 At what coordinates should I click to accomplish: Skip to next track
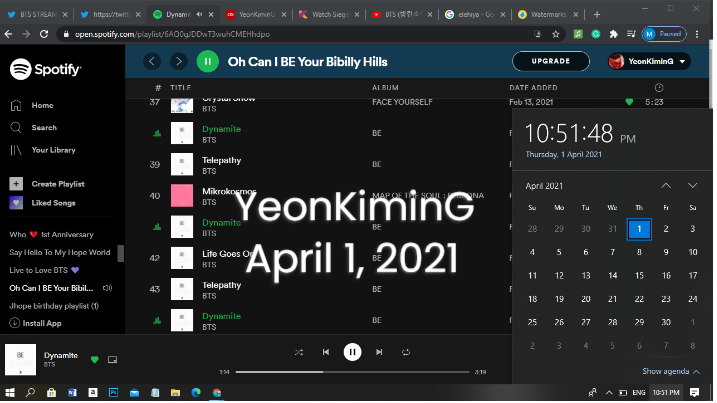380,353
